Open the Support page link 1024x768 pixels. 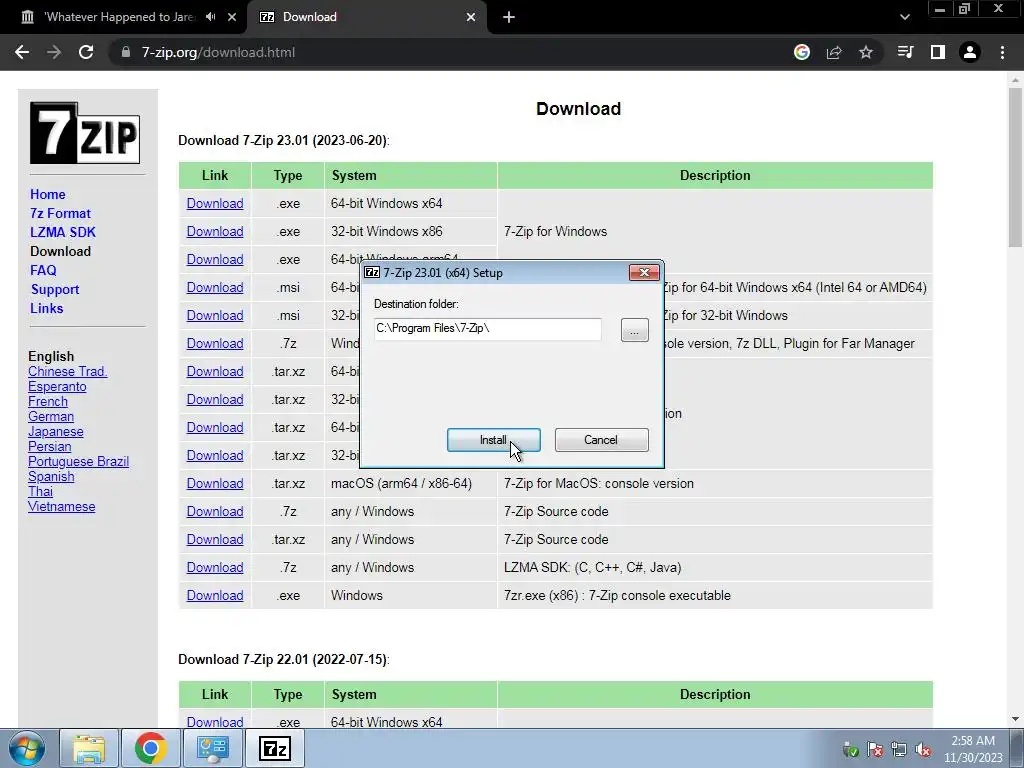[55, 289]
